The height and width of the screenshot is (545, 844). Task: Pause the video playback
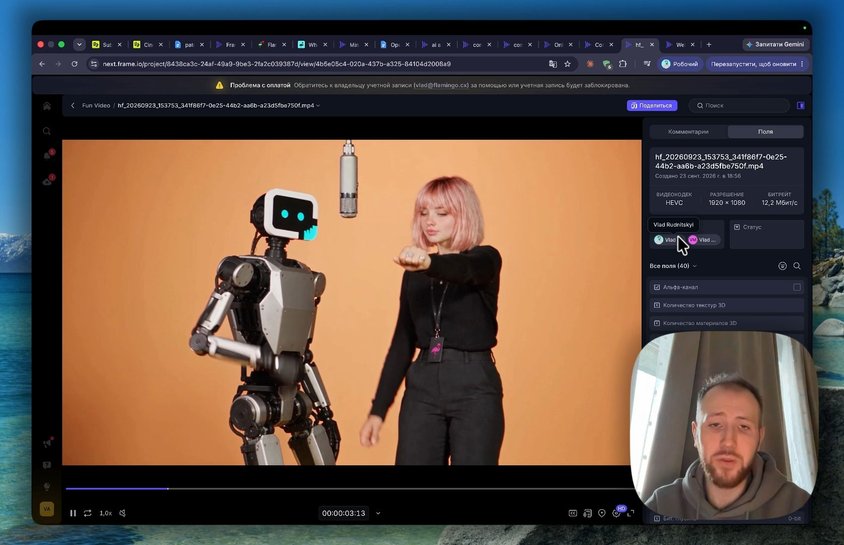click(x=73, y=513)
